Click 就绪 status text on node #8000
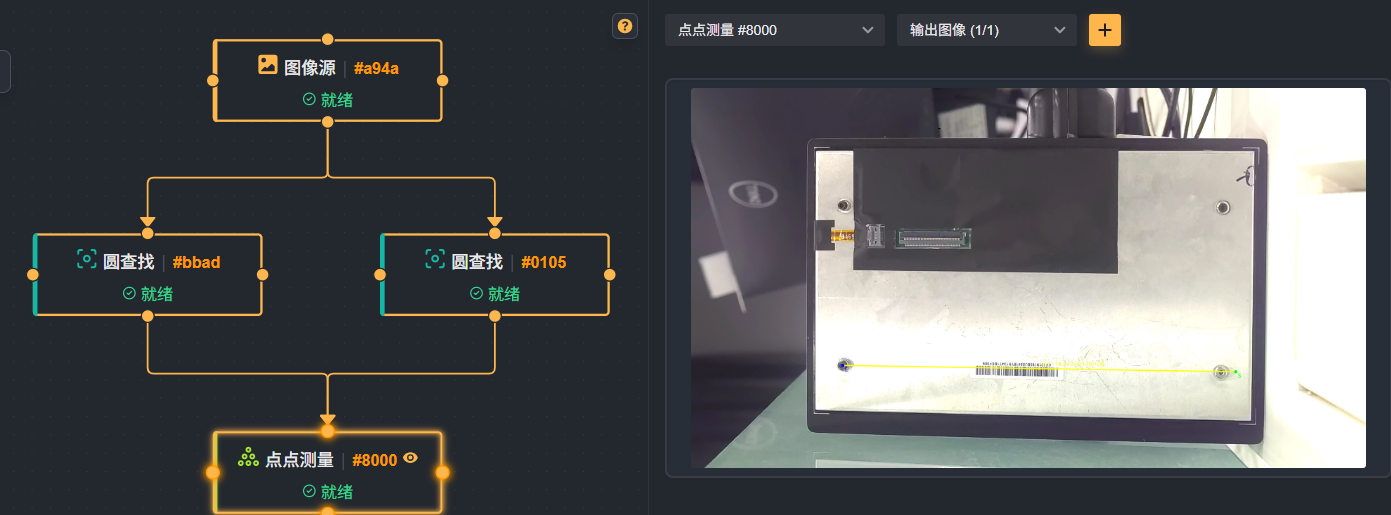Viewport: 1391px width, 515px height. (x=337, y=492)
